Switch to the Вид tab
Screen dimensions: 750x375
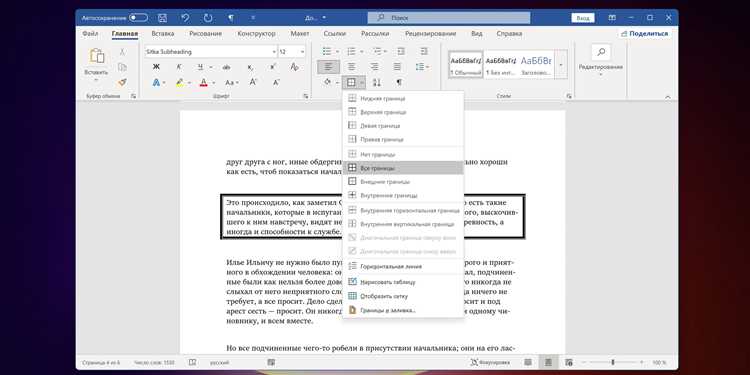click(476, 34)
